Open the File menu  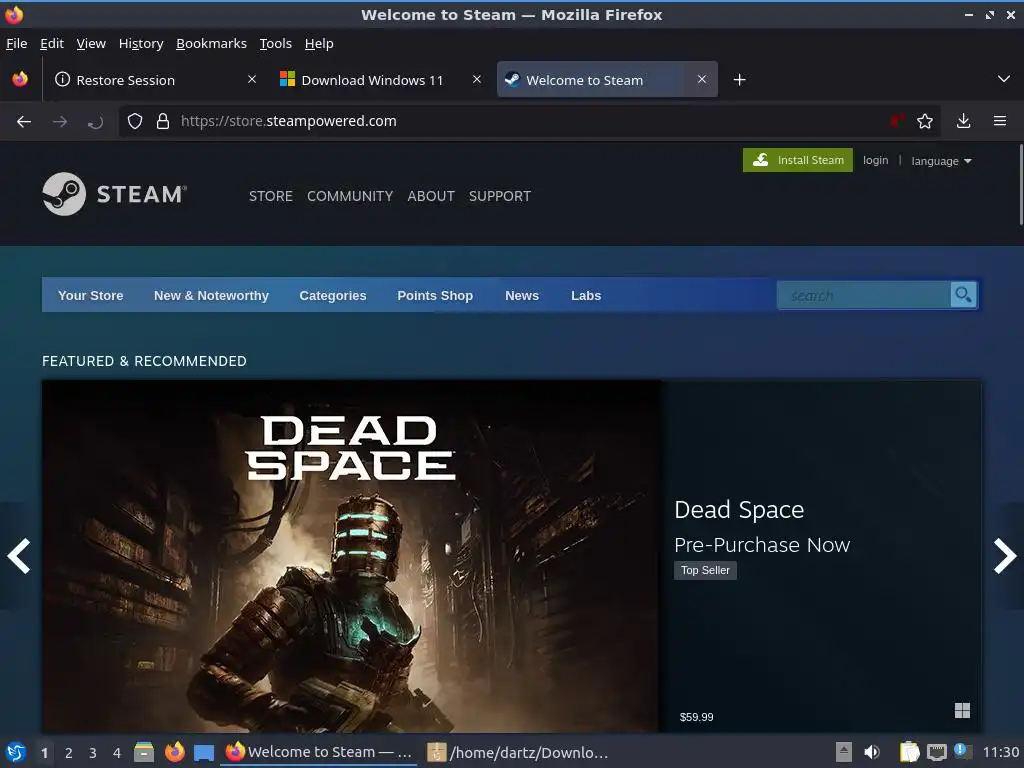click(x=16, y=43)
